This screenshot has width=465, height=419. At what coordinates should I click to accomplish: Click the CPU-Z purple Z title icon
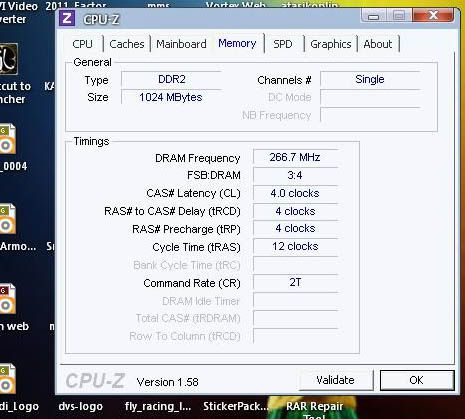[67, 18]
